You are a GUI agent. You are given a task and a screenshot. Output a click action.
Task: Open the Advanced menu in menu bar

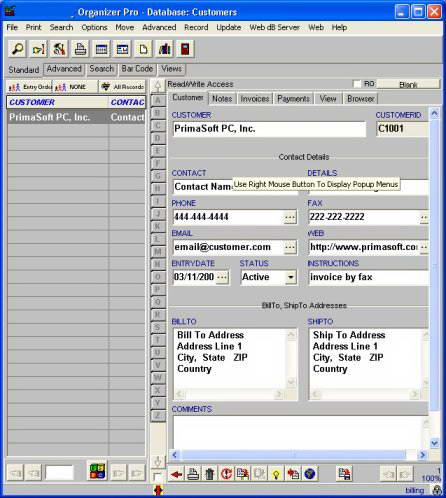(x=159, y=27)
